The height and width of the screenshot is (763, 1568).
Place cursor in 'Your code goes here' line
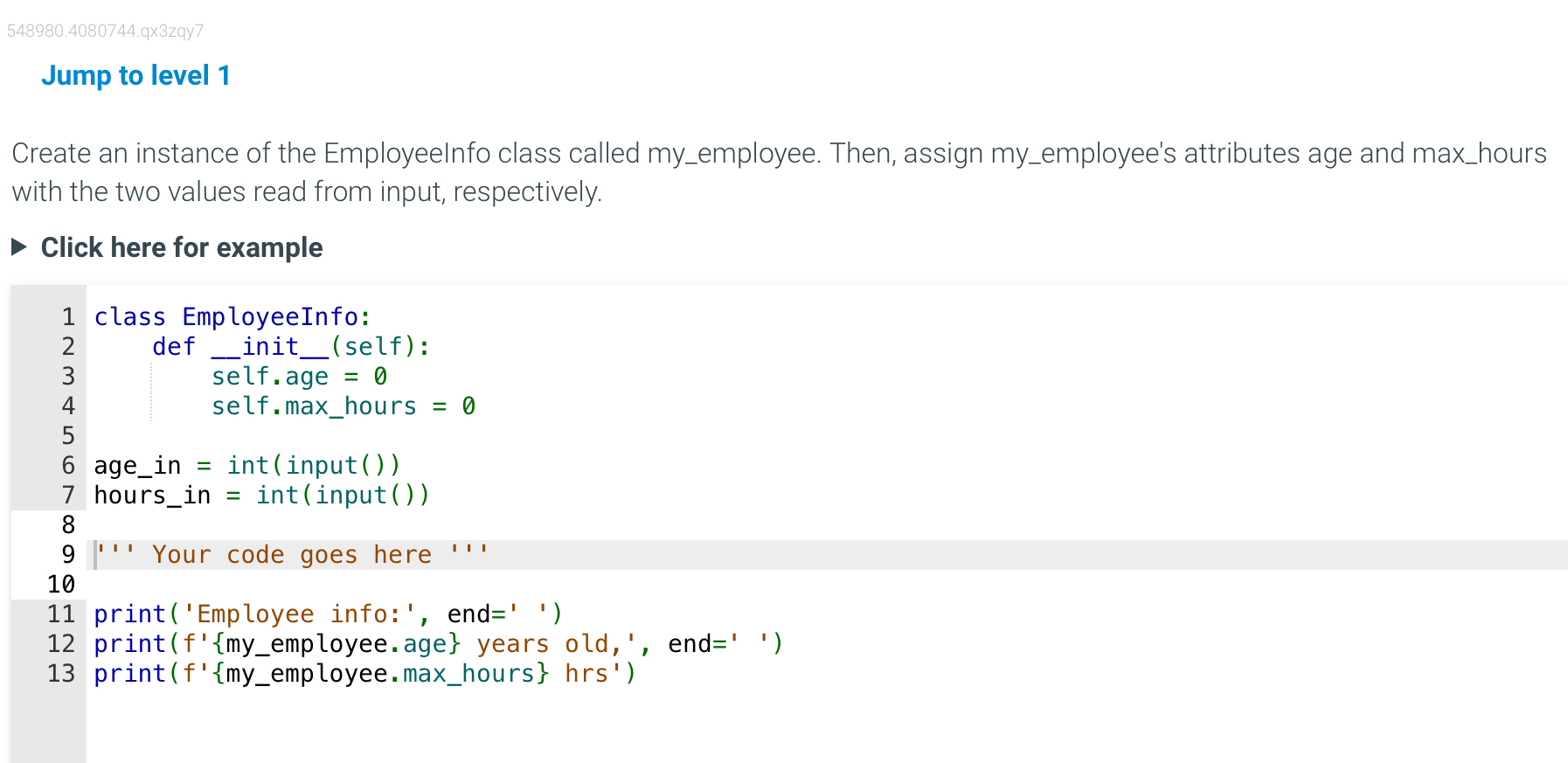pos(292,555)
